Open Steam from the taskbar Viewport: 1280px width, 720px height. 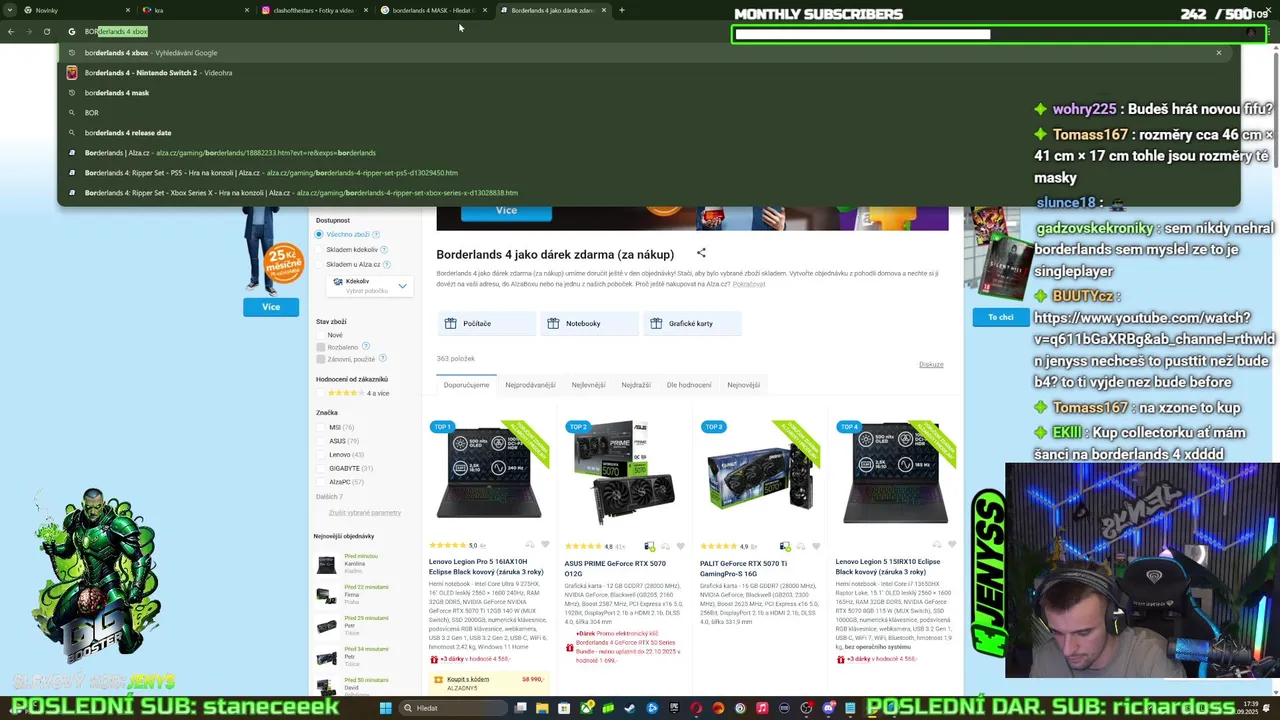(x=630, y=708)
